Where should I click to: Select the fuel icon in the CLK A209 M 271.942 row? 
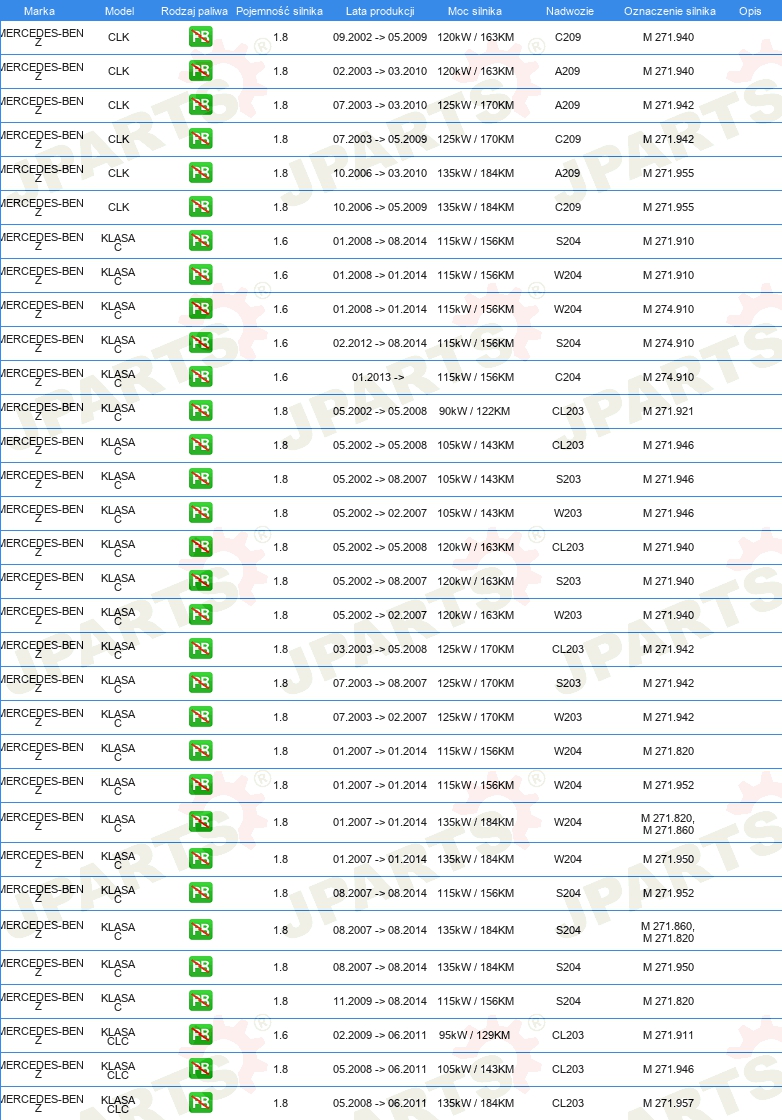pos(201,105)
